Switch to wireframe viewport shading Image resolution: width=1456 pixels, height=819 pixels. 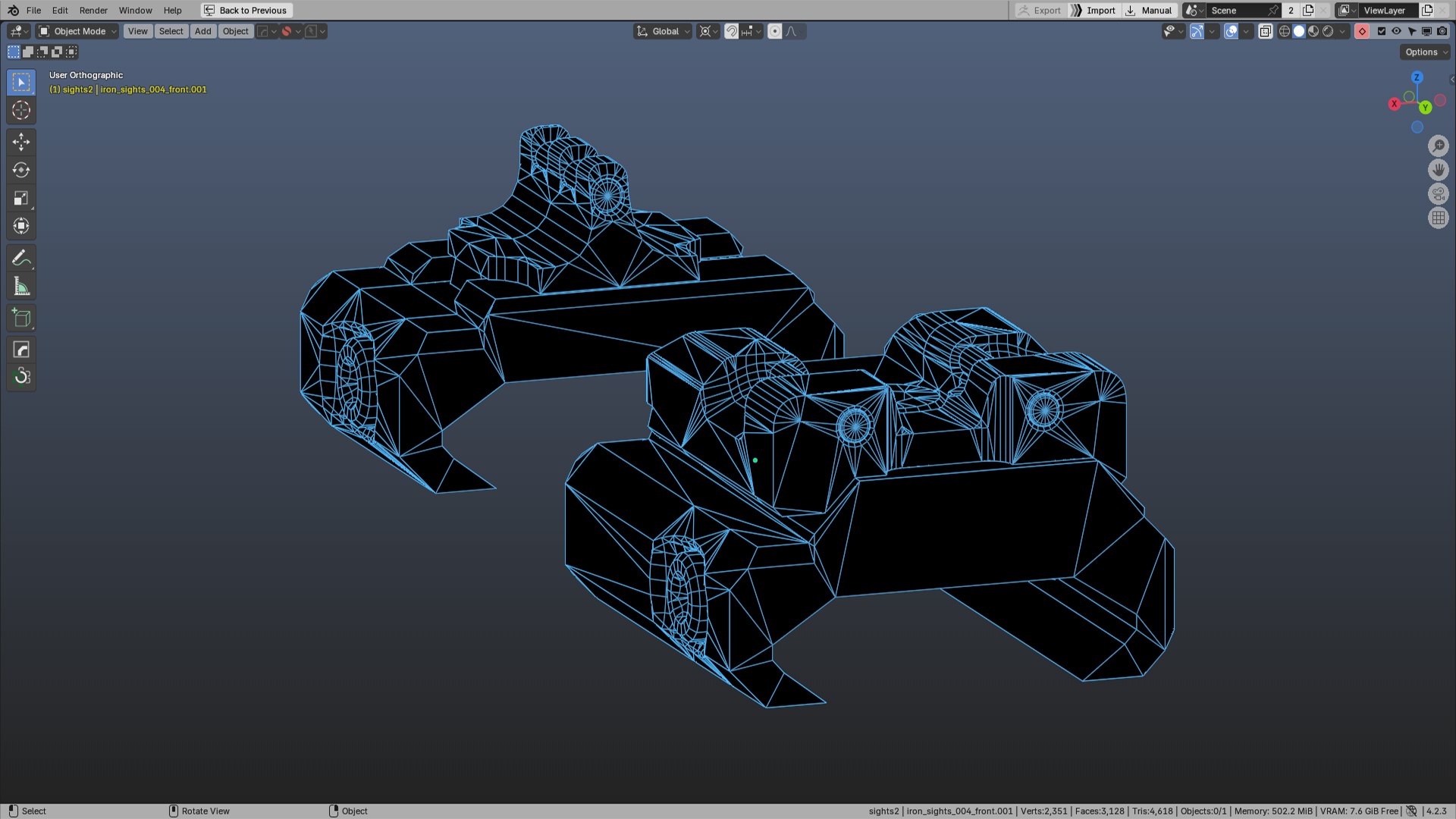tap(1284, 31)
